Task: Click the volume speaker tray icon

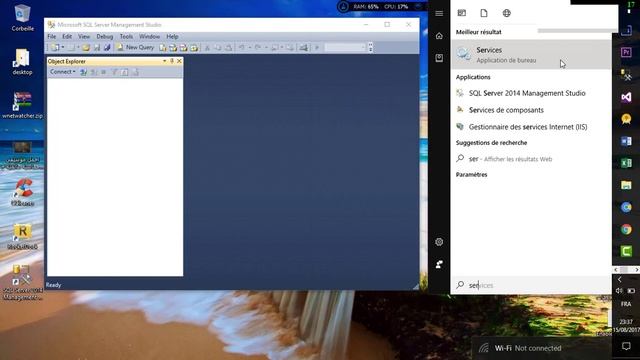Action: (x=619, y=291)
